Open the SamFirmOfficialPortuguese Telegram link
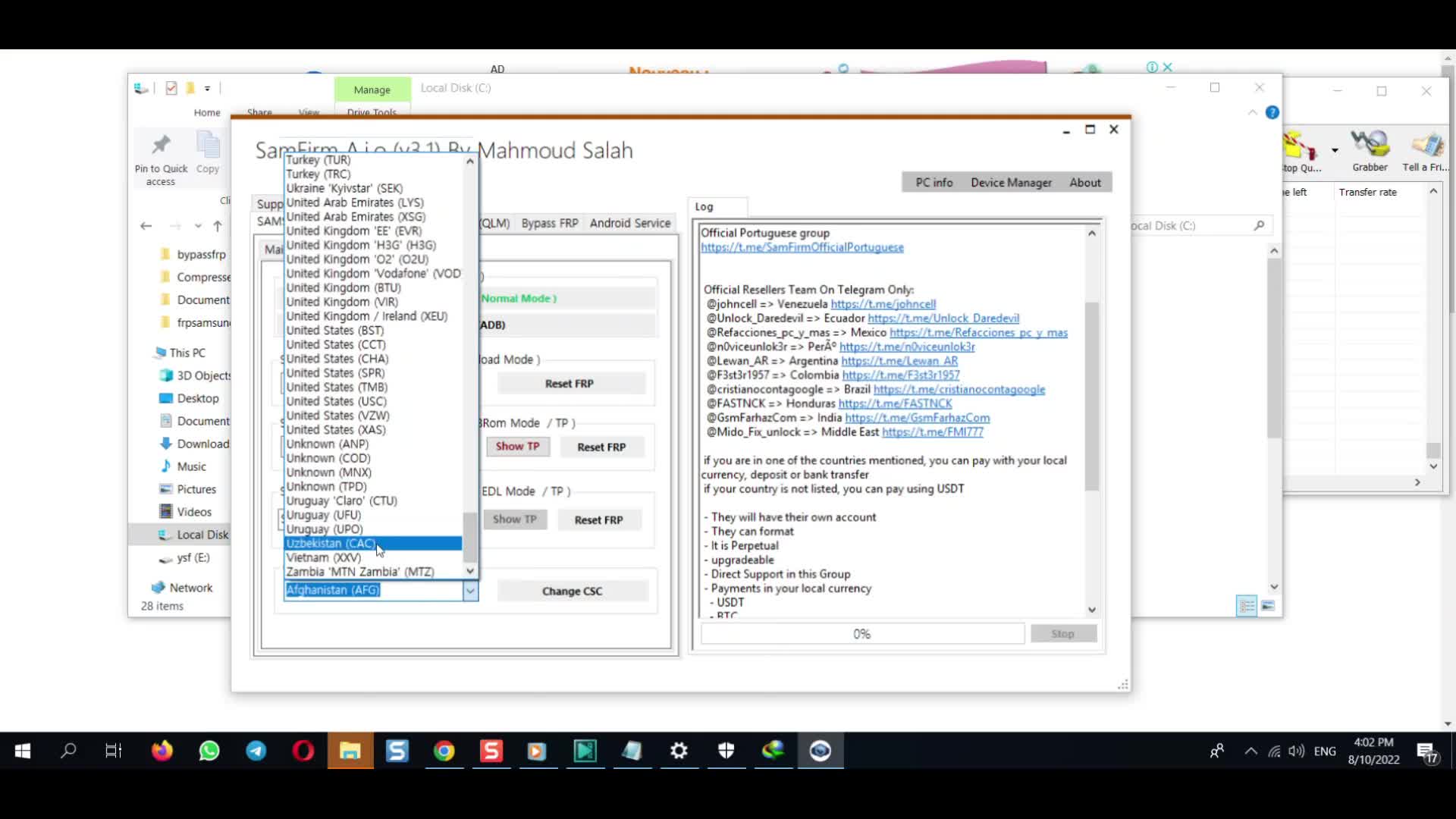 [x=802, y=247]
